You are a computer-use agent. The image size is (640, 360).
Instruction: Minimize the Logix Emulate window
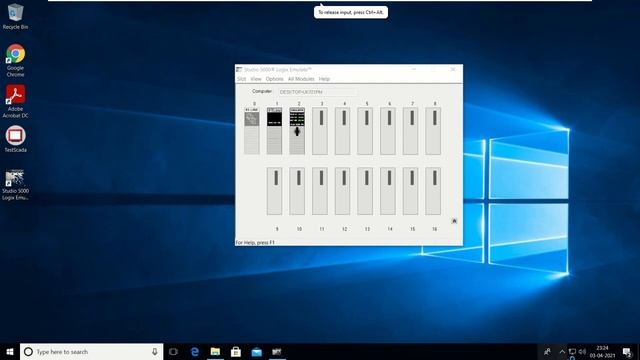tap(414, 69)
